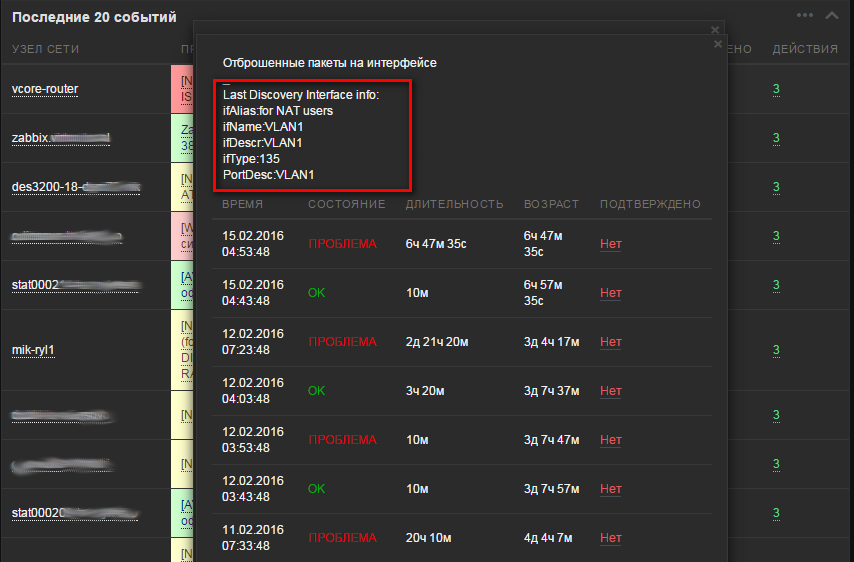Click actions count 3 for des3200-18 row

point(776,187)
